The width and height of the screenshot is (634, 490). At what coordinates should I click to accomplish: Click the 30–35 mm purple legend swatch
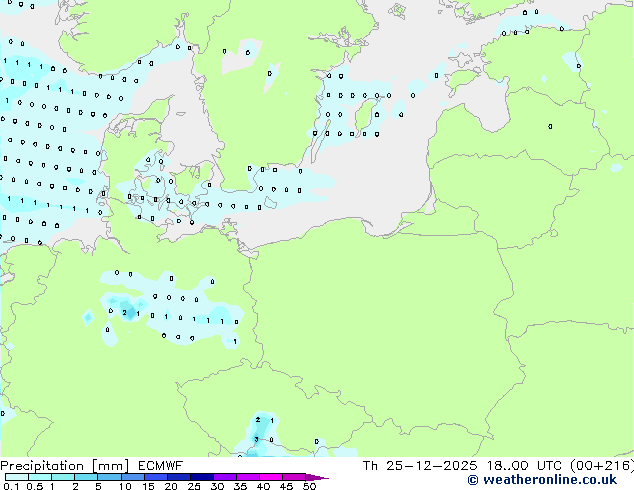224,477
